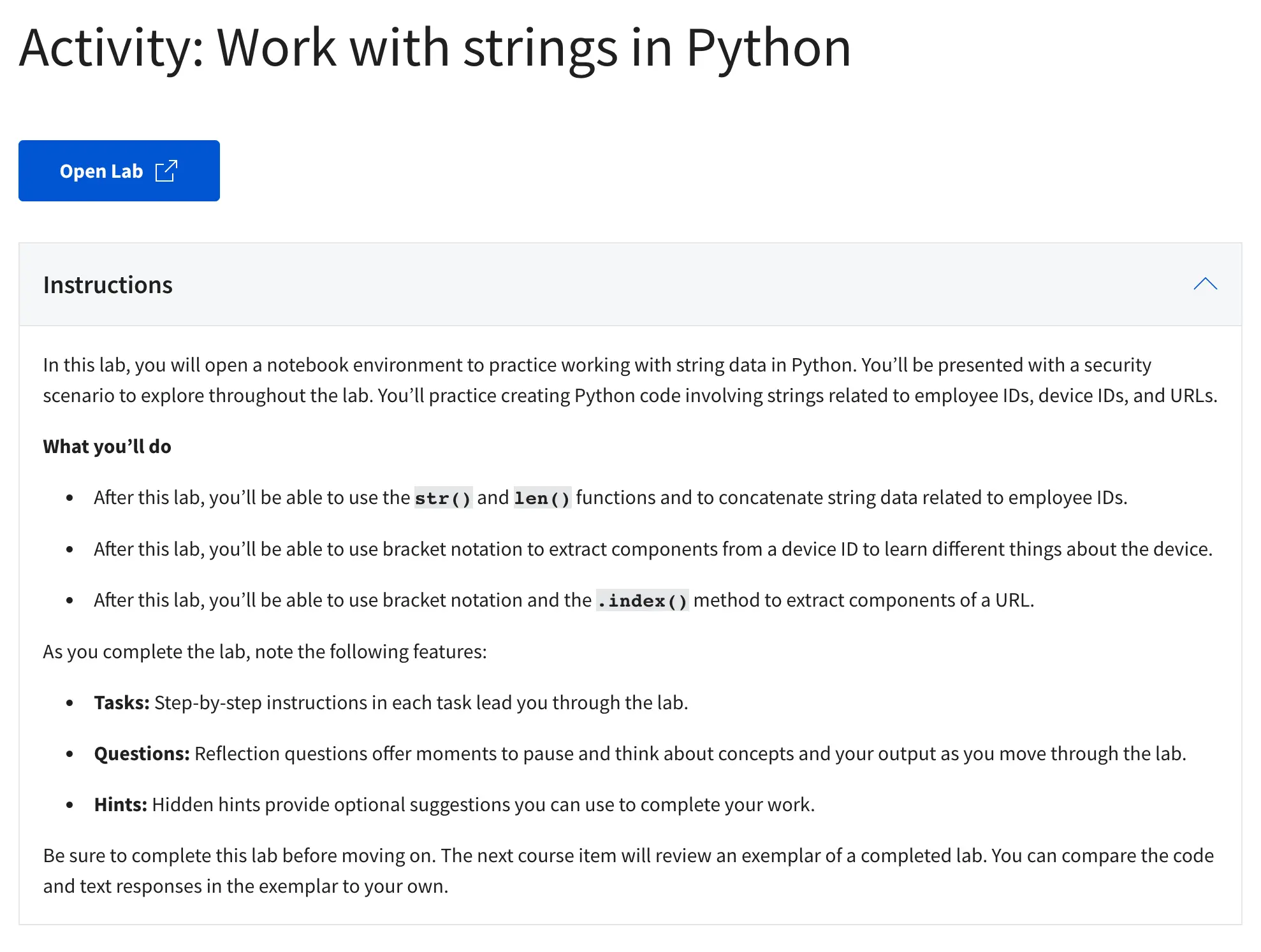Click the len() code snippet
This screenshot has width=1261, height=952.
[542, 498]
